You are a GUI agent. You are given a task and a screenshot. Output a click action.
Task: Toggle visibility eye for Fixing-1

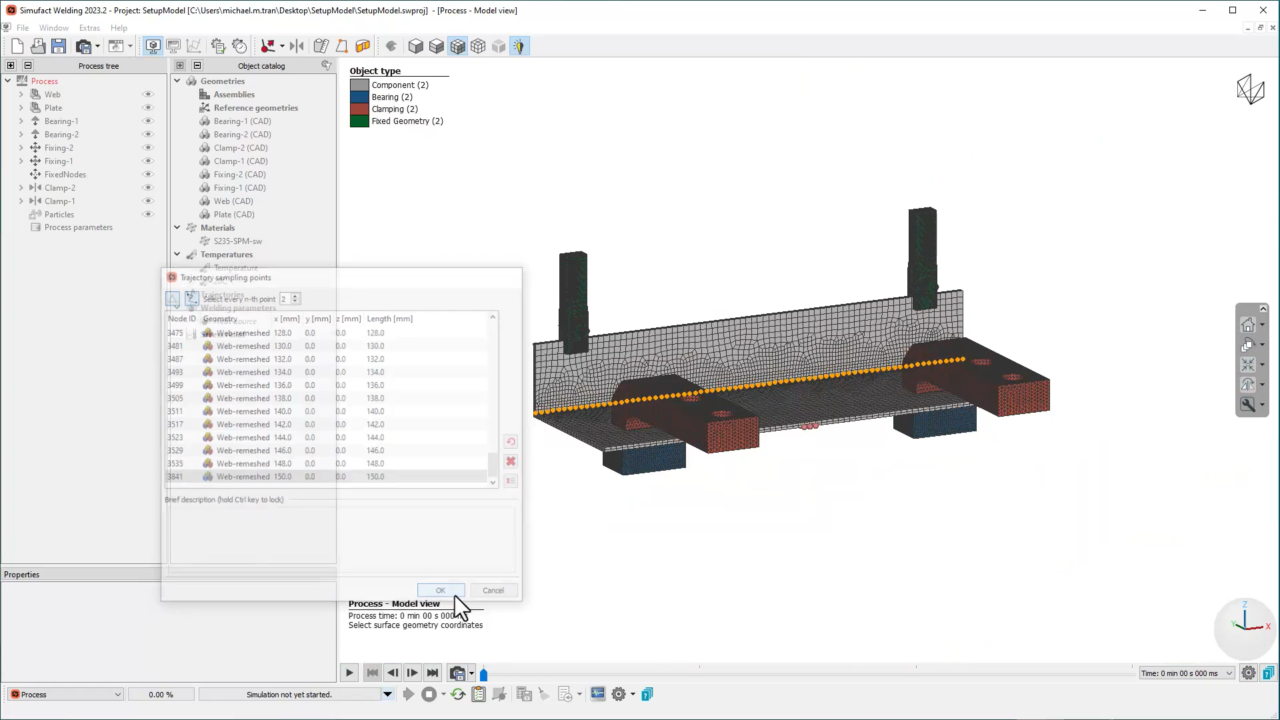(x=148, y=161)
